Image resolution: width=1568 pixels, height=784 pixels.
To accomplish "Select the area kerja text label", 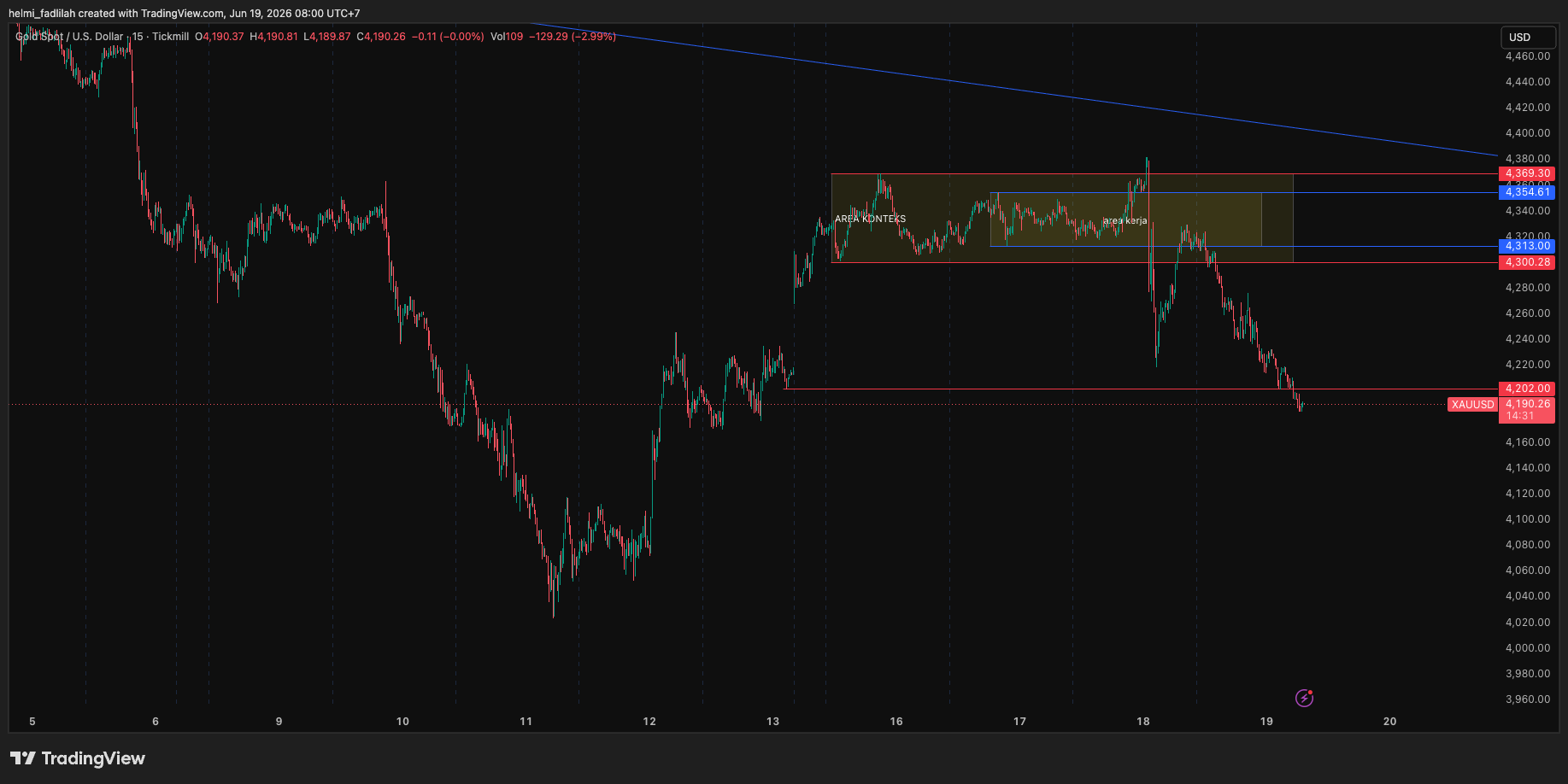I will point(1125,221).
